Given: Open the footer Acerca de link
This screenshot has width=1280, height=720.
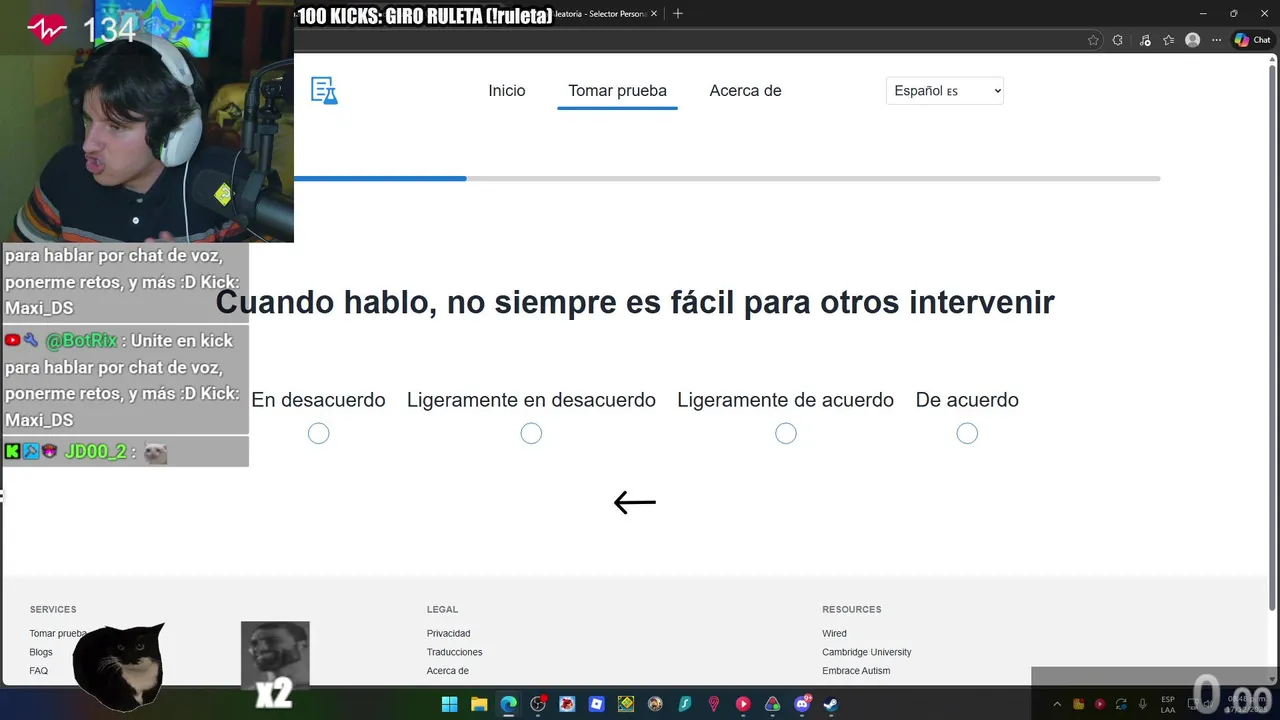Looking at the screenshot, I should pos(448,671).
